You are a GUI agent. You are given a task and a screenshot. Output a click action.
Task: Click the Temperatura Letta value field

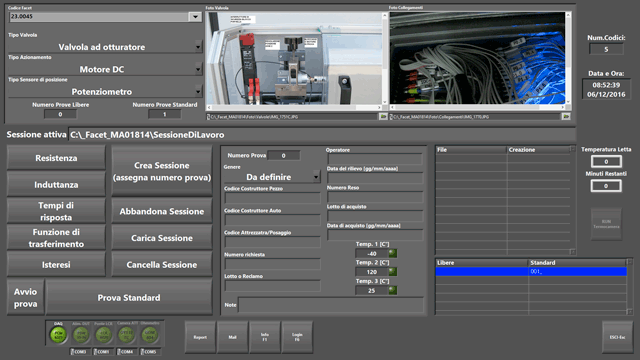606,162
